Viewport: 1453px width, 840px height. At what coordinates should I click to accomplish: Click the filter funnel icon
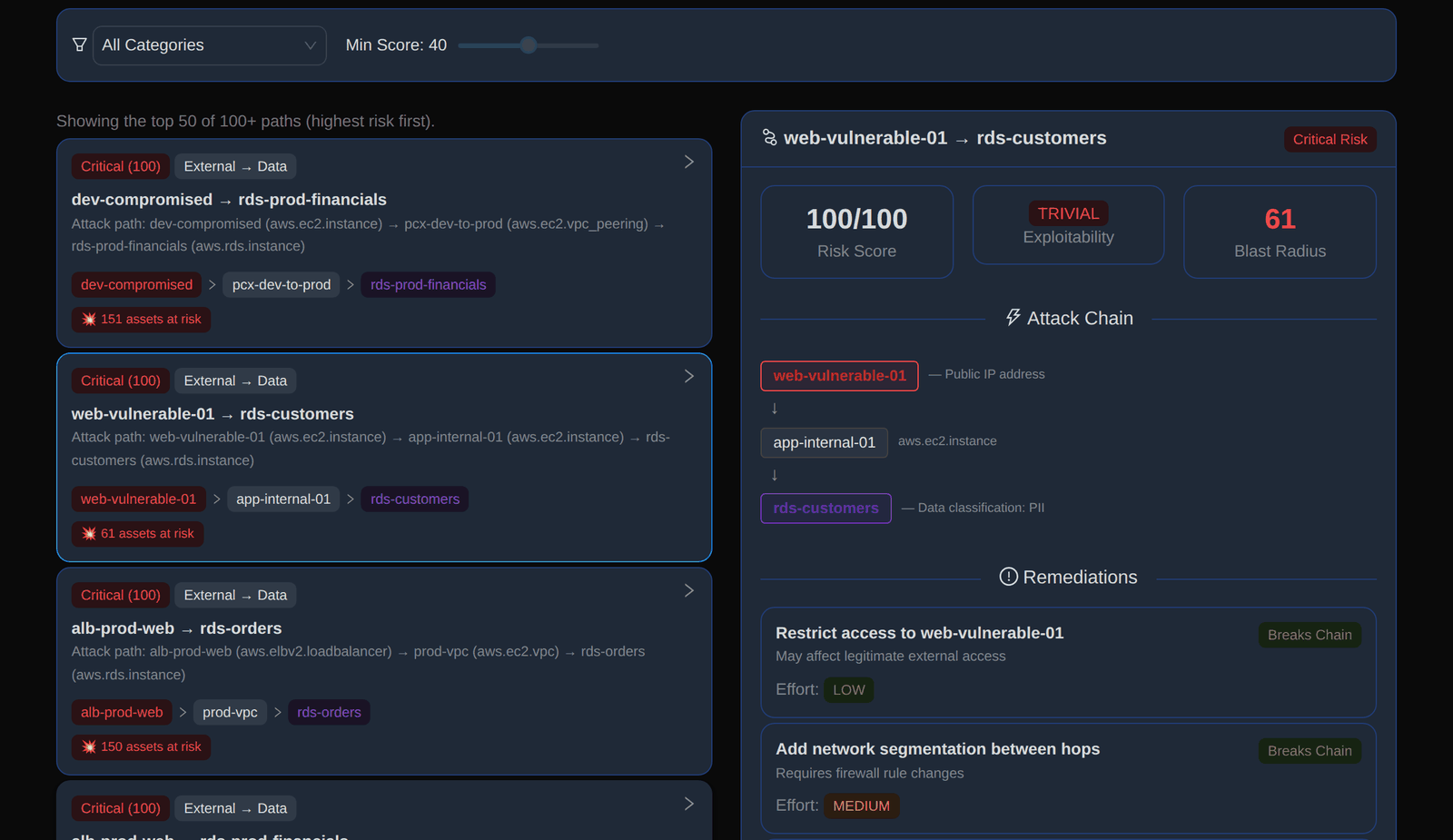[x=80, y=44]
